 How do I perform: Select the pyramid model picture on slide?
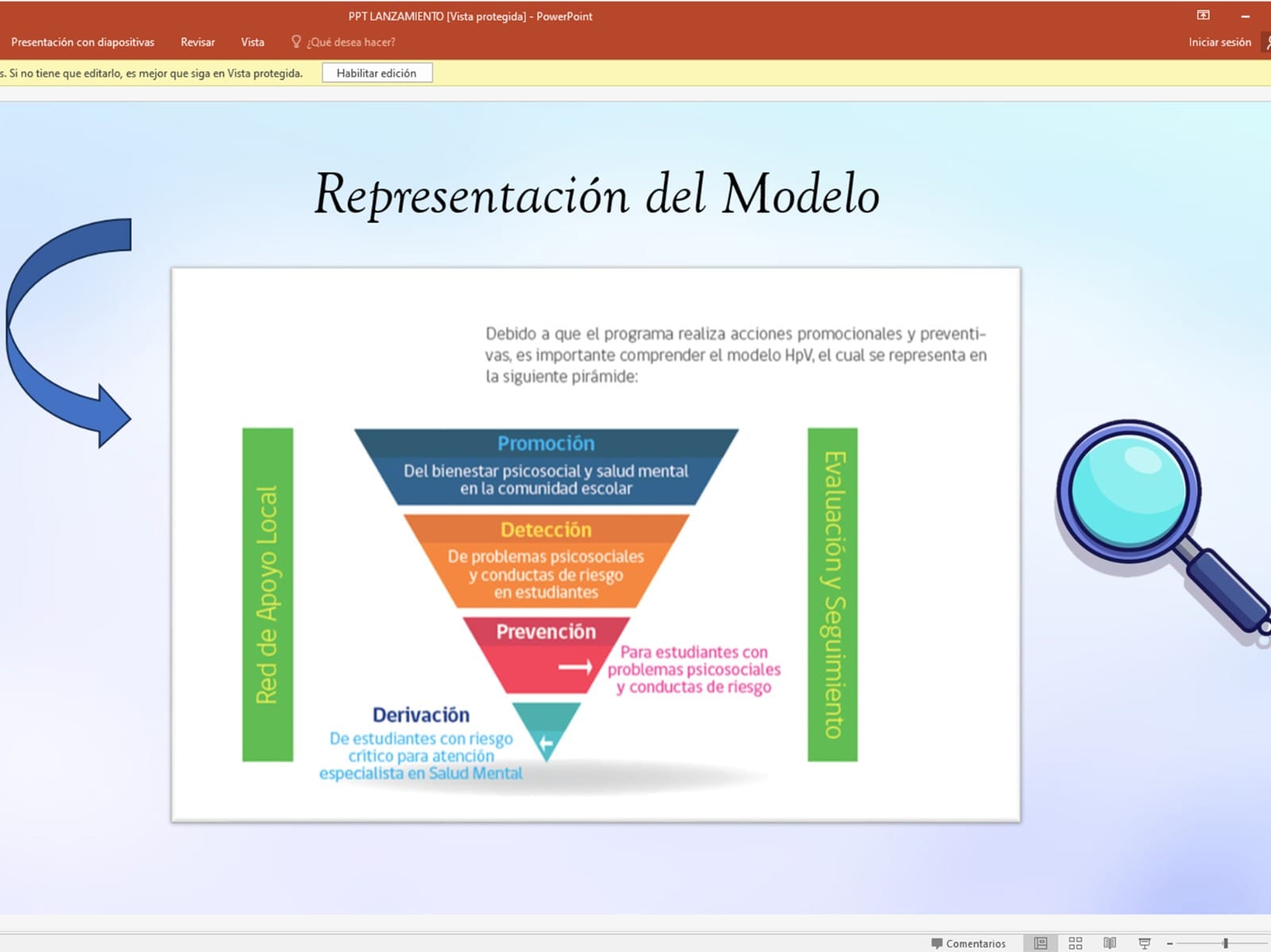[x=596, y=545]
